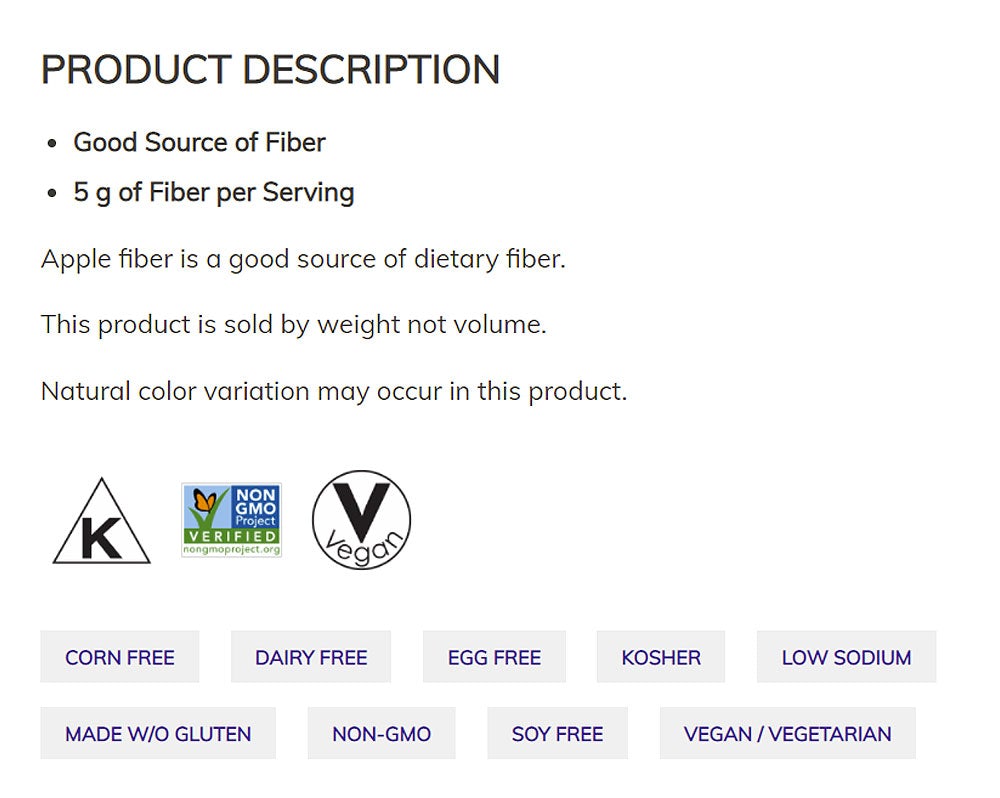This screenshot has height=798, width=1000.
Task: Click the circular Vegan V logo
Action: [x=361, y=520]
